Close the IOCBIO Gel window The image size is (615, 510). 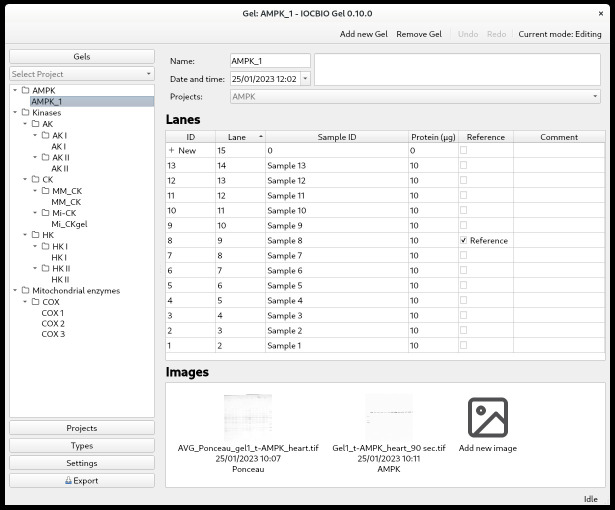600,13
